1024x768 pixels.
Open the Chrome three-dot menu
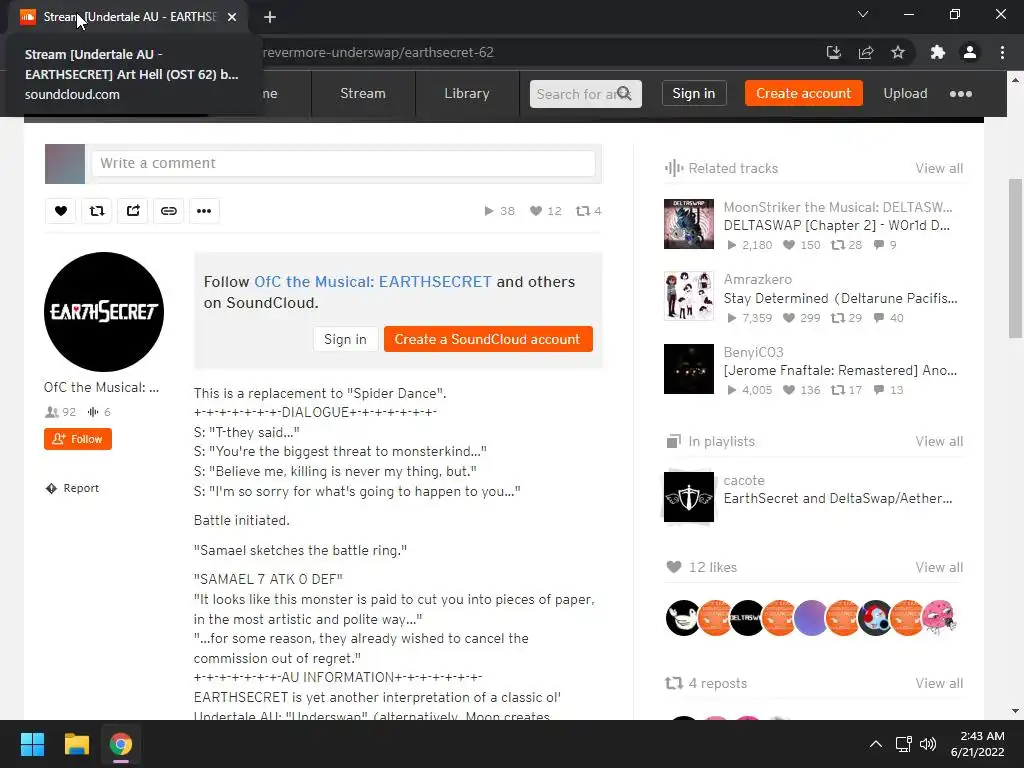point(1002,52)
